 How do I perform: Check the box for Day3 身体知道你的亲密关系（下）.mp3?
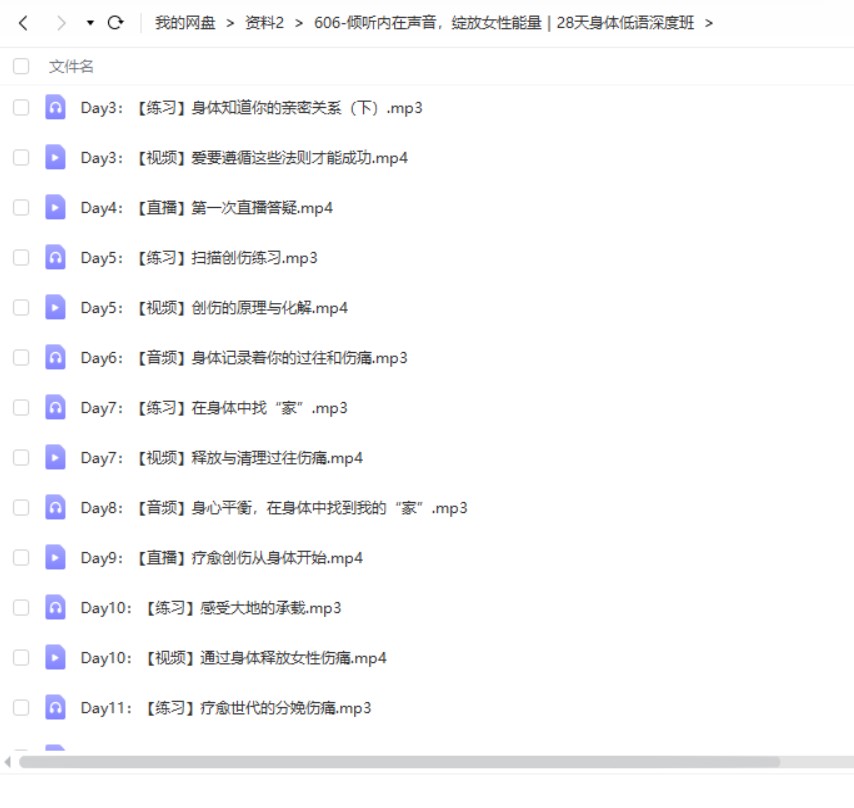point(21,107)
